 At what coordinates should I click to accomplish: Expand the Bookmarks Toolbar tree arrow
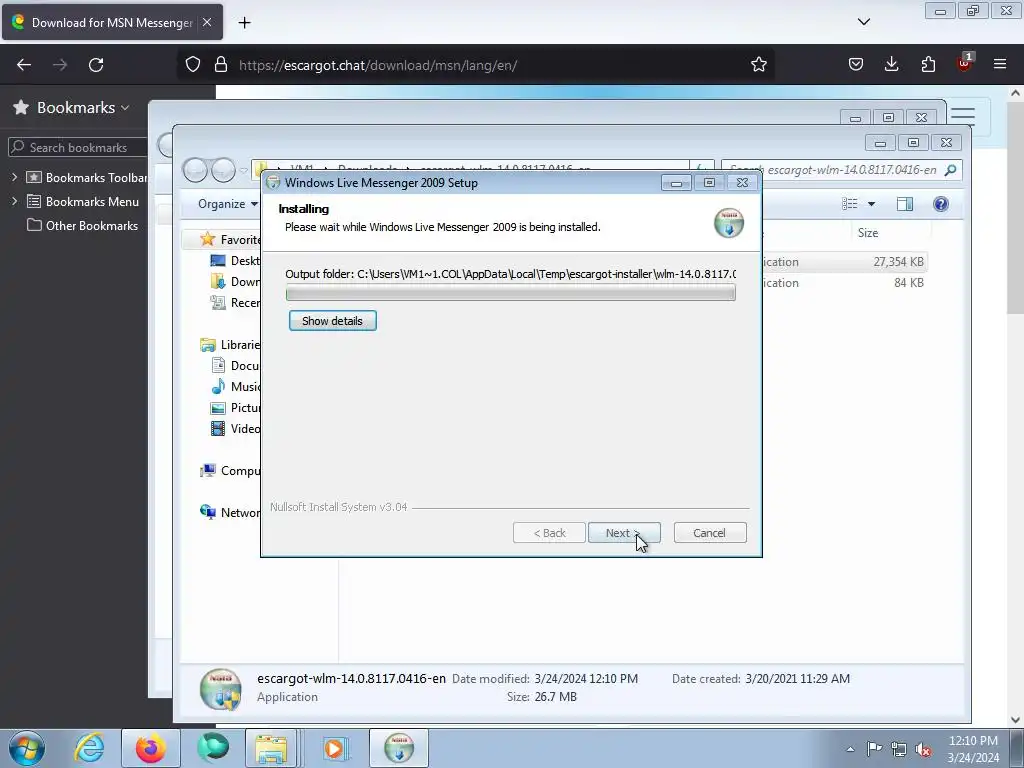14,177
